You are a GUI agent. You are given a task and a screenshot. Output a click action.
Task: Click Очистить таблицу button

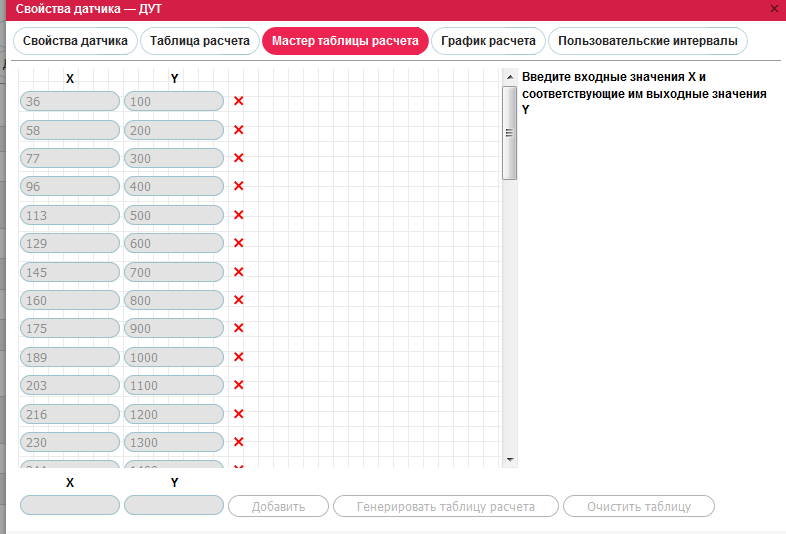pyautogui.click(x=639, y=506)
